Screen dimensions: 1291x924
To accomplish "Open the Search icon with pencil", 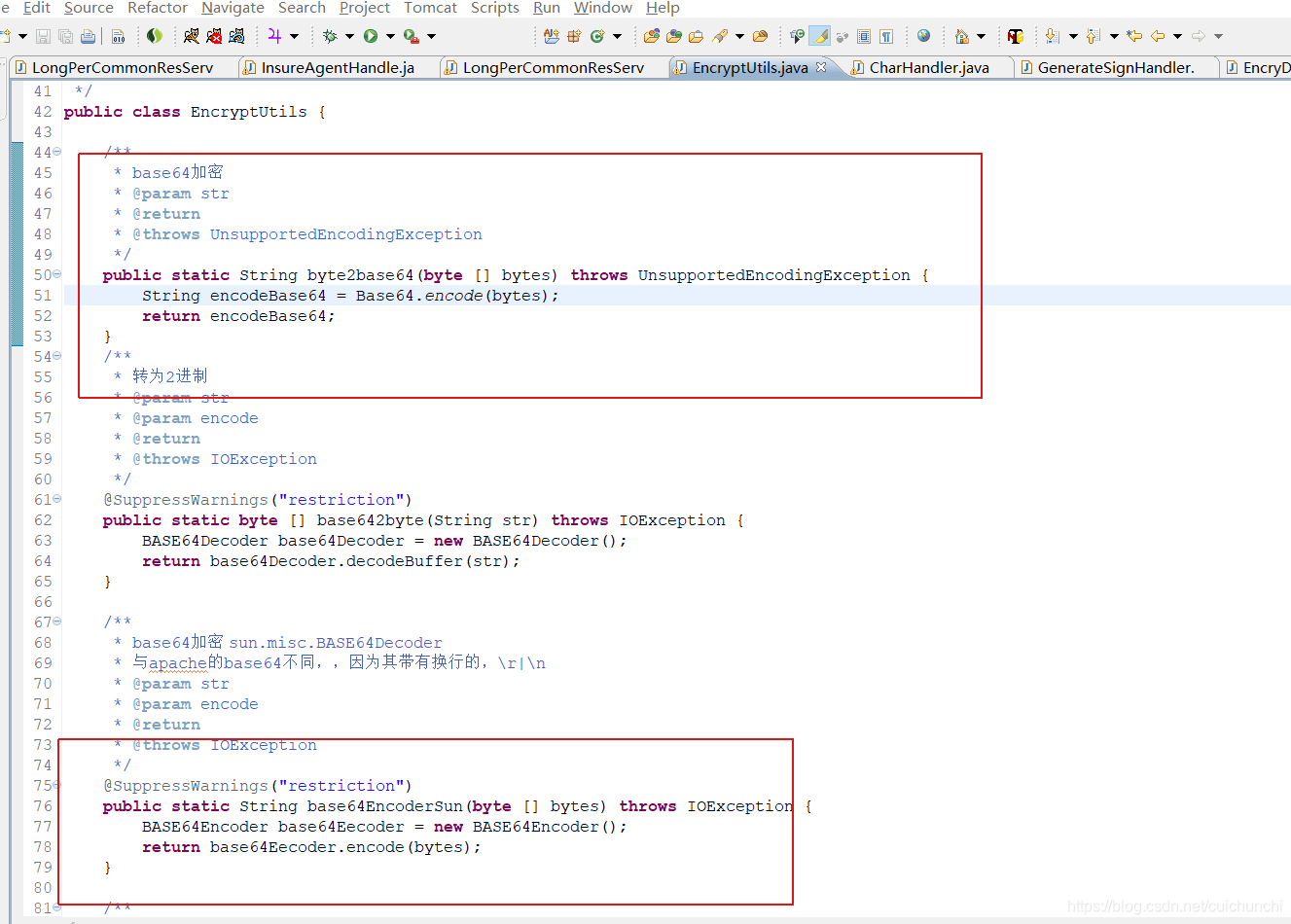I will click(x=718, y=36).
